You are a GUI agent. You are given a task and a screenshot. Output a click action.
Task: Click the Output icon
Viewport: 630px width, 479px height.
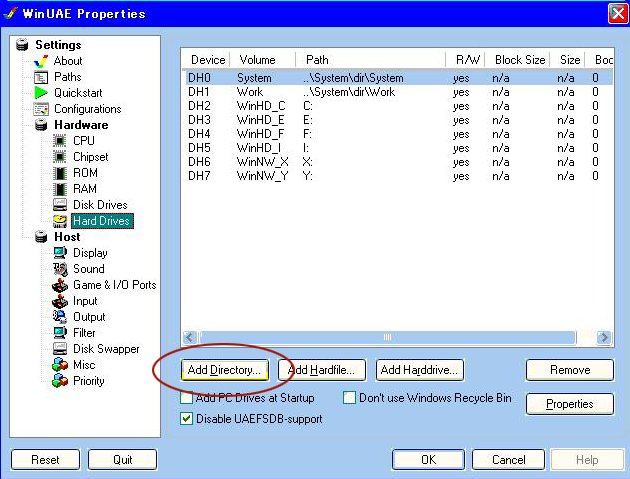[60, 317]
